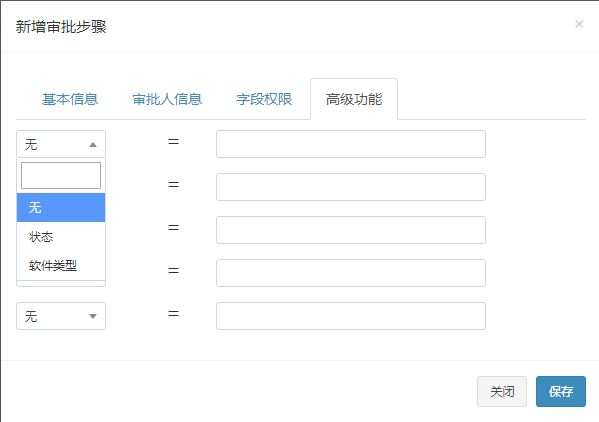Open the bottom 无 combo box
The width and height of the screenshot is (599, 422).
(61, 316)
